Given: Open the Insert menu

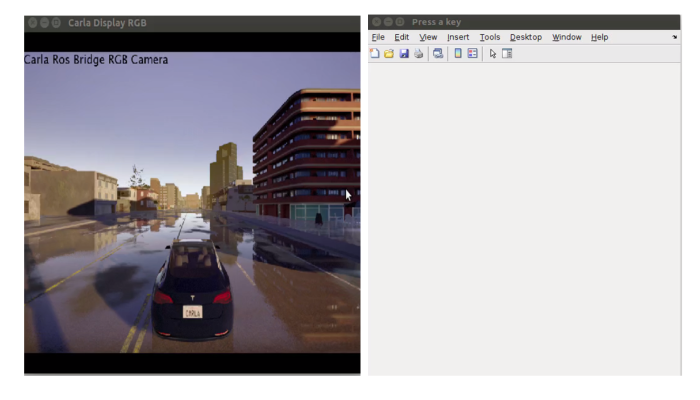Looking at the screenshot, I should tap(458, 37).
